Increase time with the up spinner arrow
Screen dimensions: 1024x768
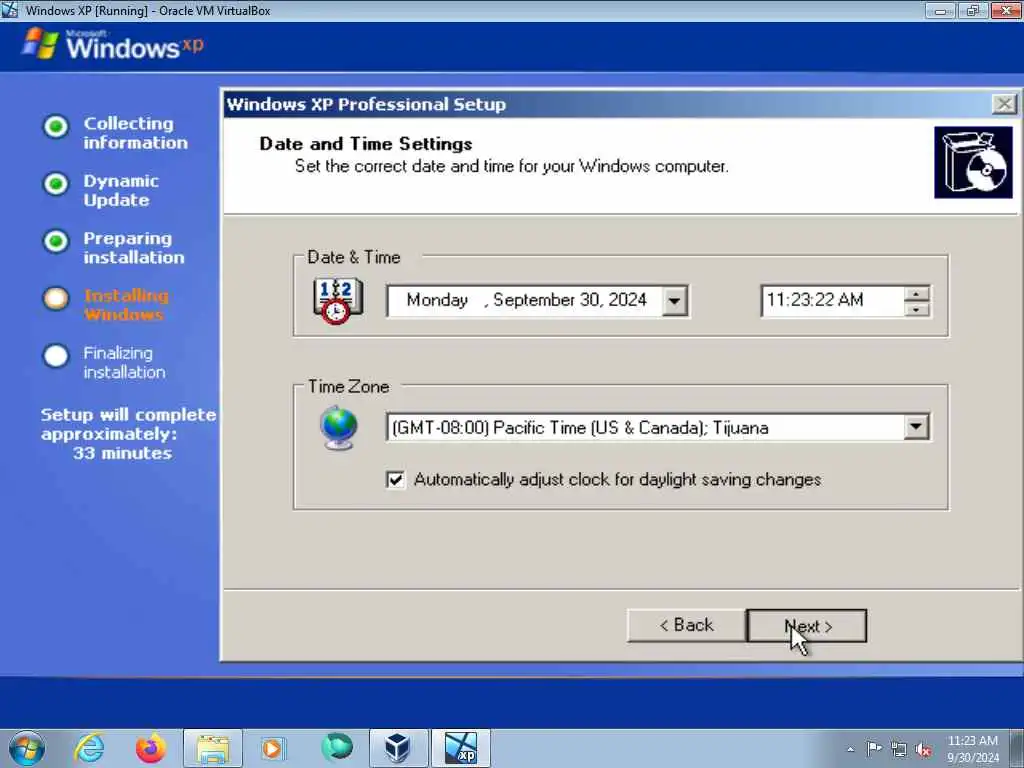tap(917, 294)
